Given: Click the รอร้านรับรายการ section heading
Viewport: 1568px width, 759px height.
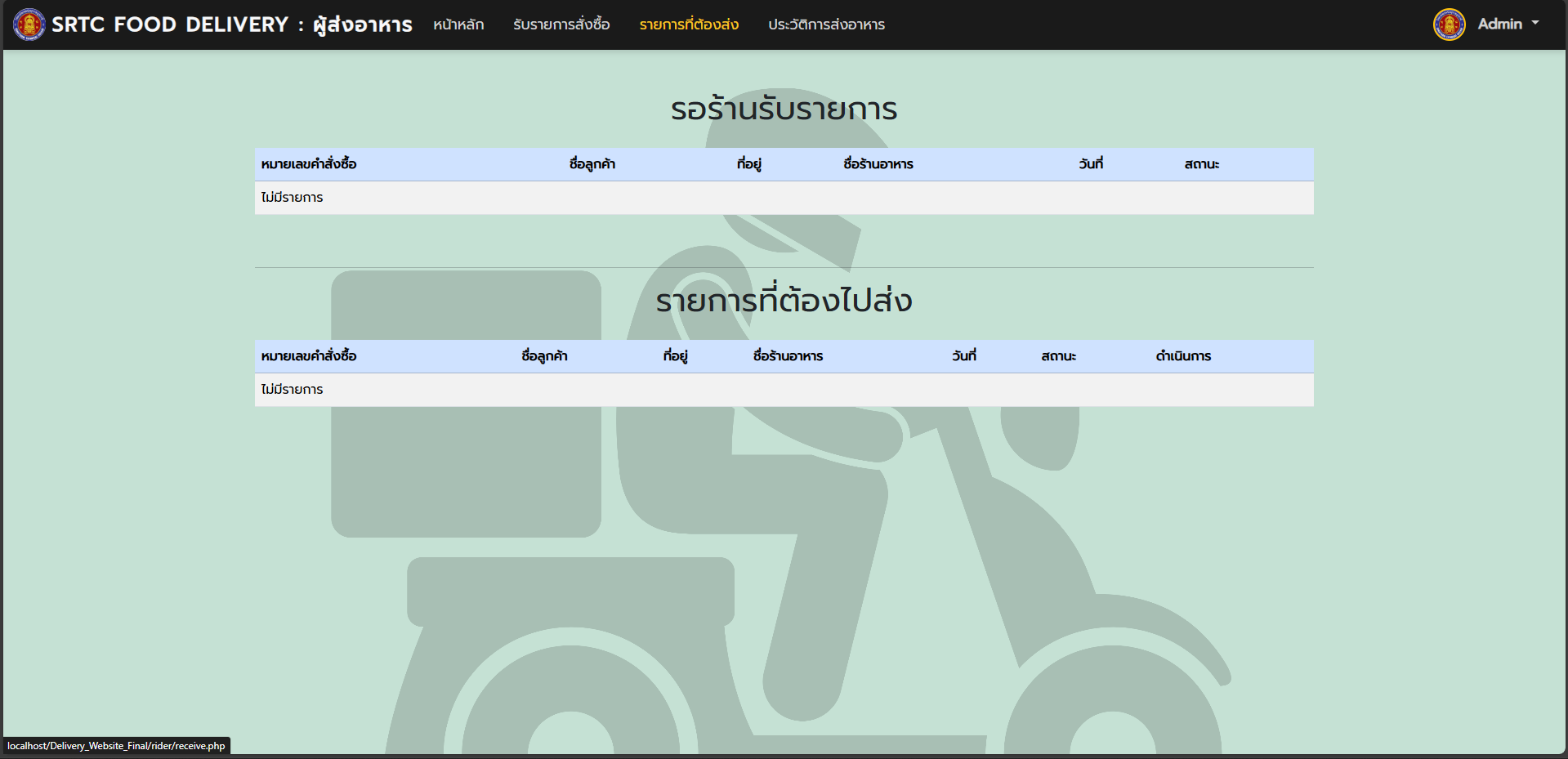Looking at the screenshot, I should pyautogui.click(x=784, y=109).
